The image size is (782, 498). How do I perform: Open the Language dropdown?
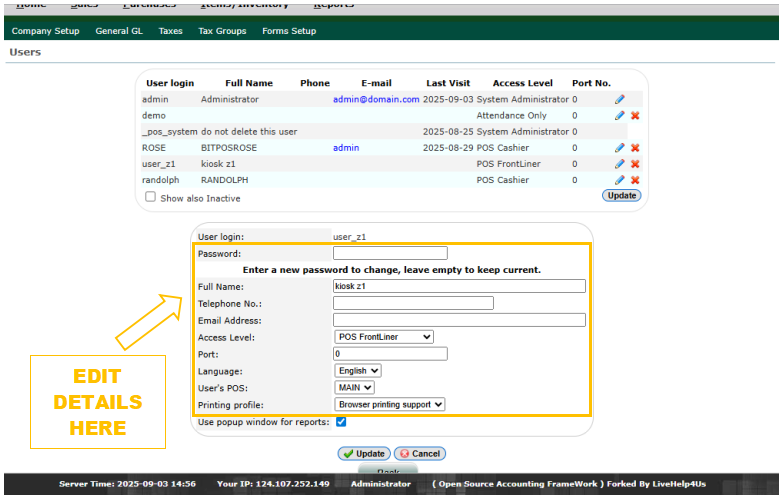[x=358, y=371]
